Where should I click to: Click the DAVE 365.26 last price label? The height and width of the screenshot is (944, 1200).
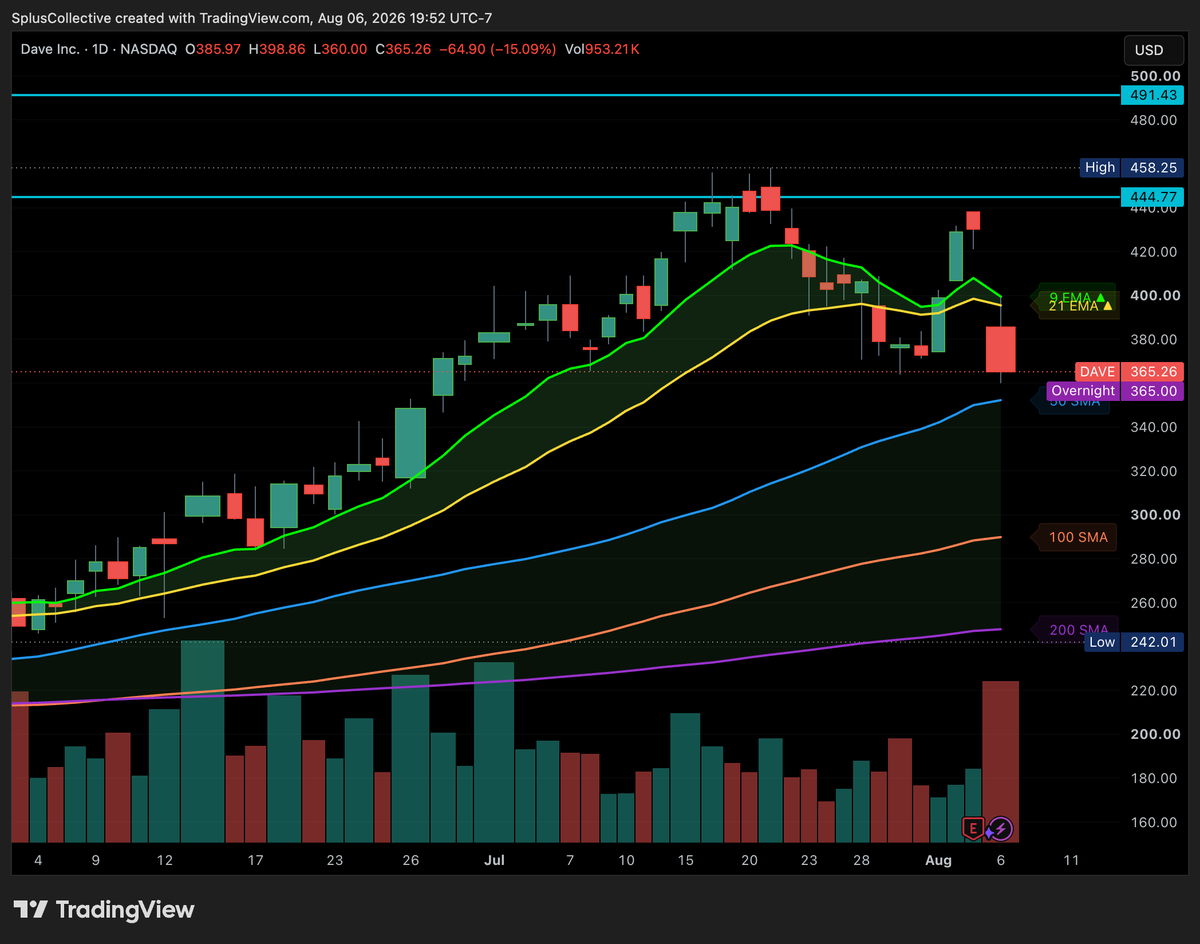click(1127, 371)
